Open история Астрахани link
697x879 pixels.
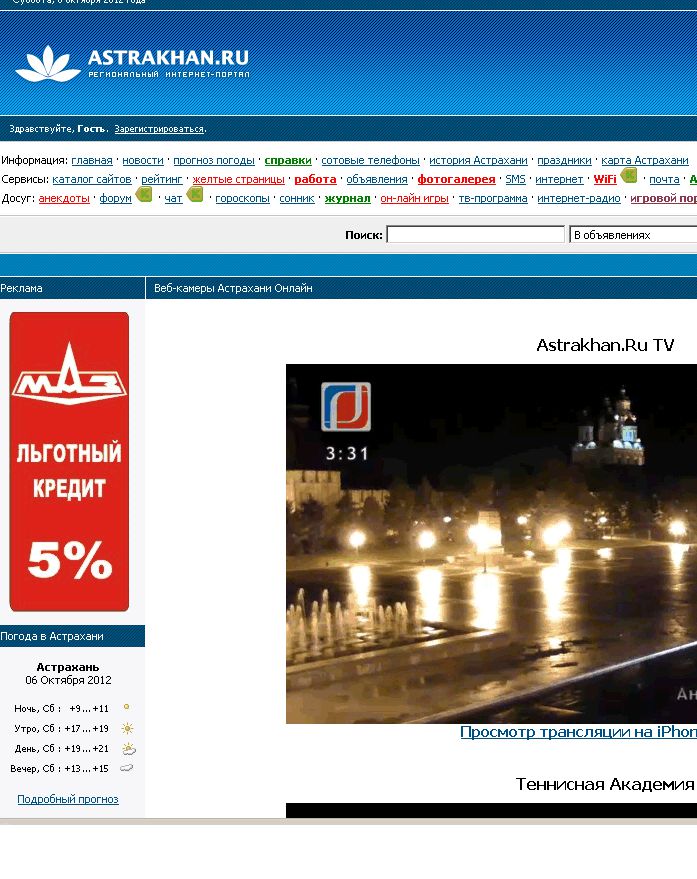pos(478,160)
